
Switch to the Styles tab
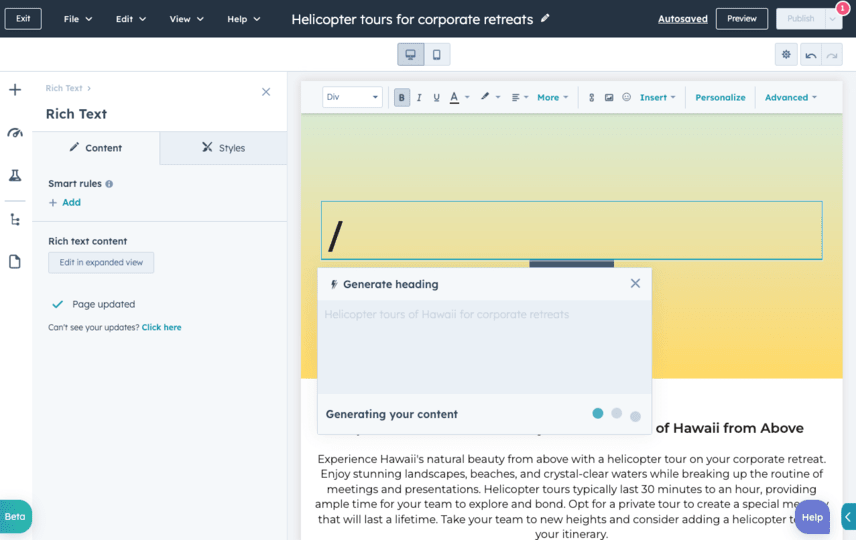click(x=223, y=148)
